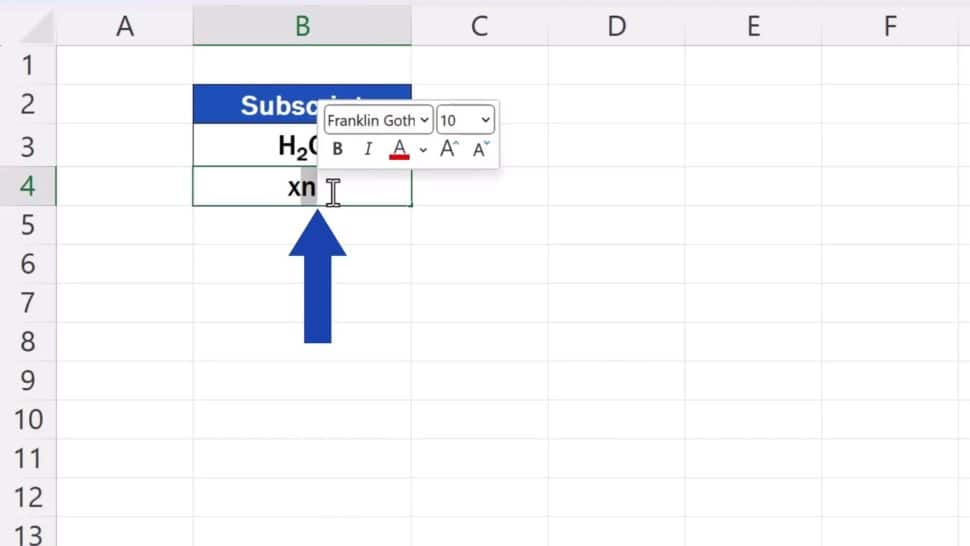
Task: Select the column F header
Action: click(x=889, y=26)
